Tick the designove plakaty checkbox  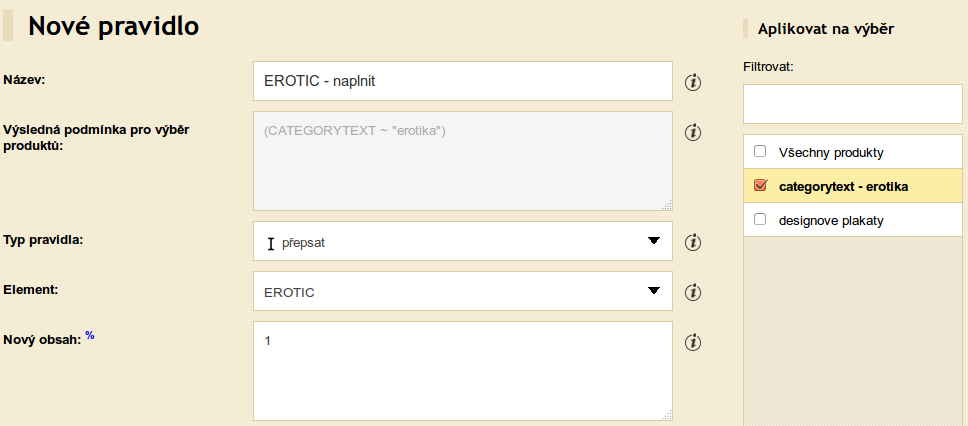(x=760, y=219)
